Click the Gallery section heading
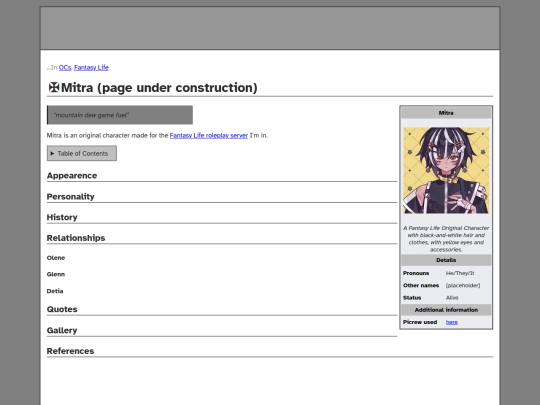The height and width of the screenshot is (405, 540). click(x=62, y=330)
